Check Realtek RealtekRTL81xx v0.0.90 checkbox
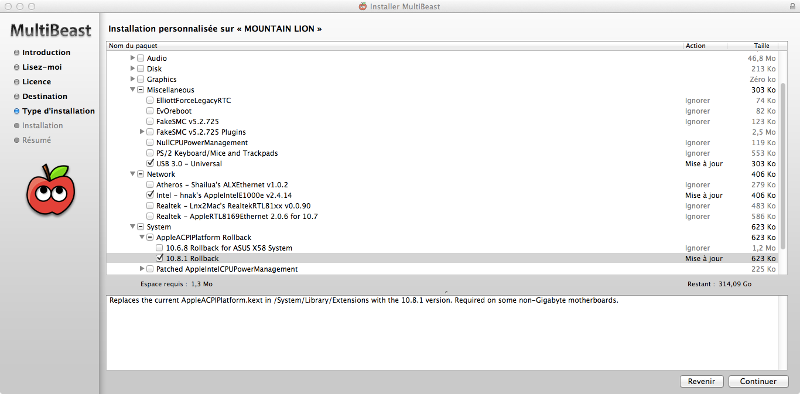800x394 pixels. click(149, 206)
